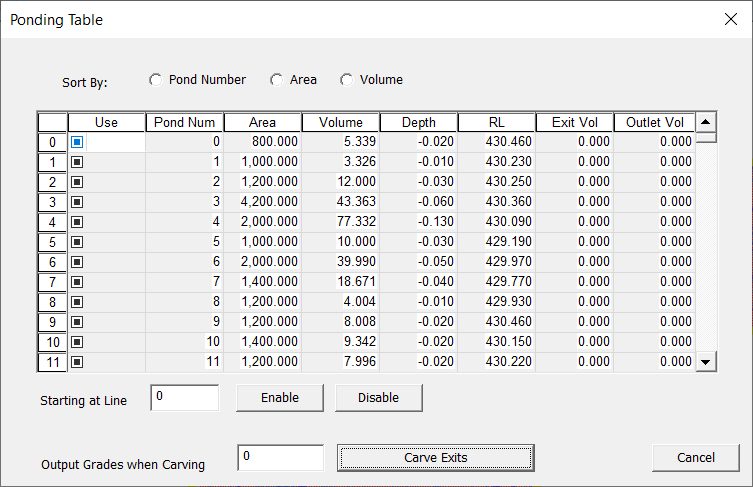The width and height of the screenshot is (753, 487).
Task: Toggle the Use checkbox for pond 11
Action: click(77, 362)
